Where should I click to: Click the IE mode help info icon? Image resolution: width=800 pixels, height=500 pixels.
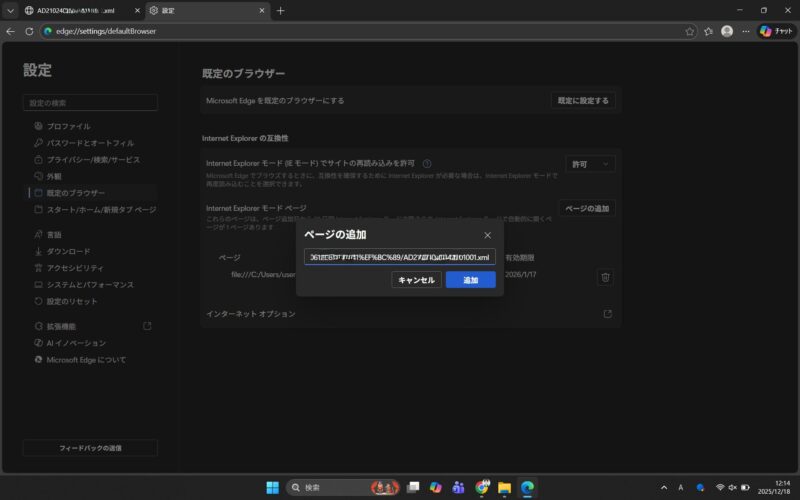[427, 163]
